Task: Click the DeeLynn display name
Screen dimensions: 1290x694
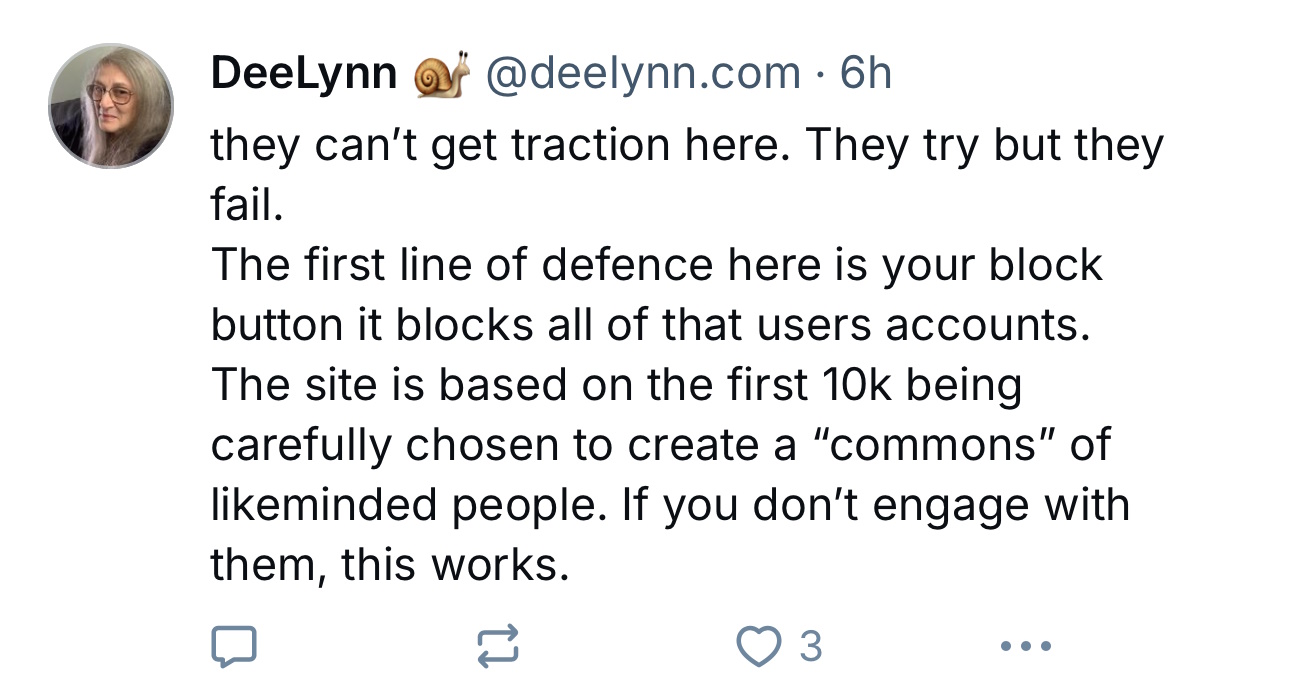Action: click(303, 74)
